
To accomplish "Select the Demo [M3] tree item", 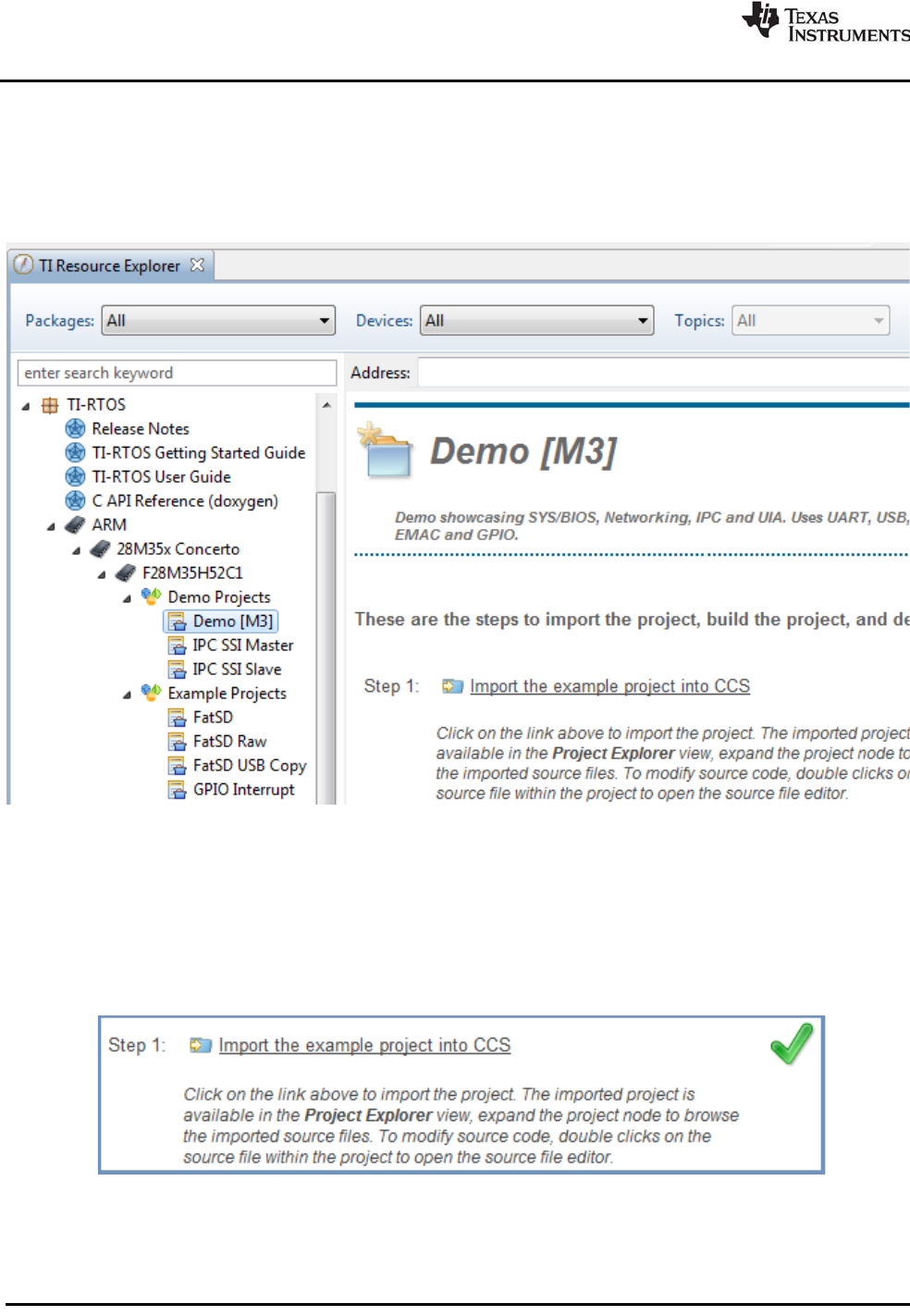I will 233,621.
